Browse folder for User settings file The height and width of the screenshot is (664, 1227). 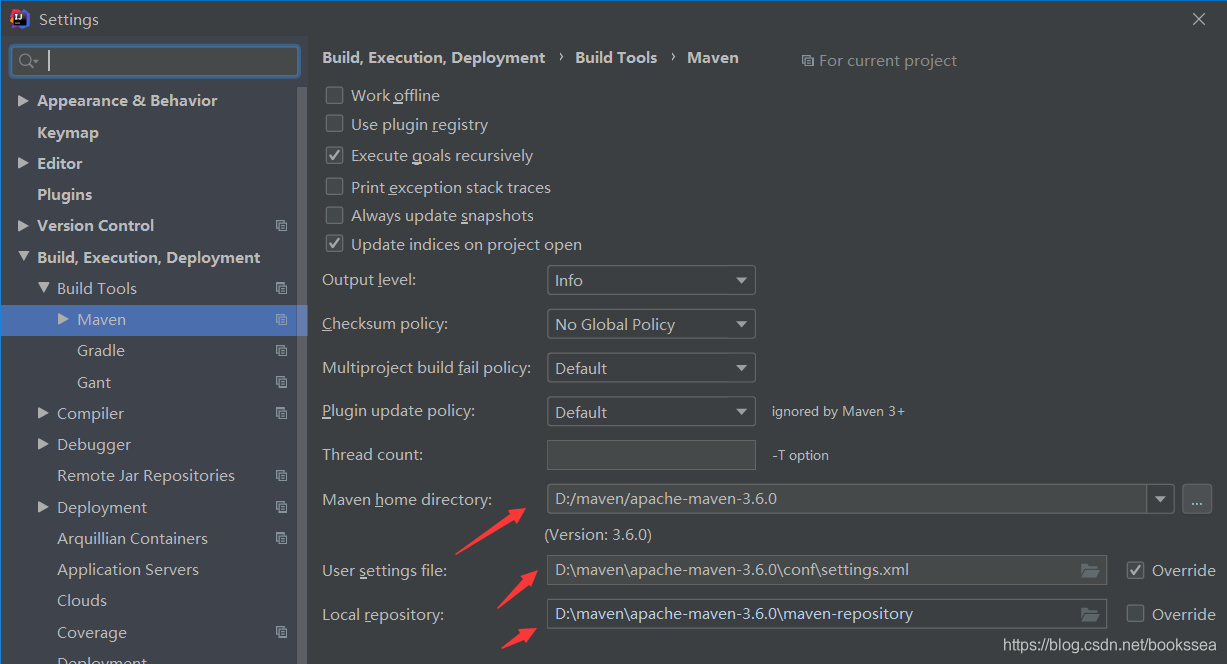[x=1090, y=570]
